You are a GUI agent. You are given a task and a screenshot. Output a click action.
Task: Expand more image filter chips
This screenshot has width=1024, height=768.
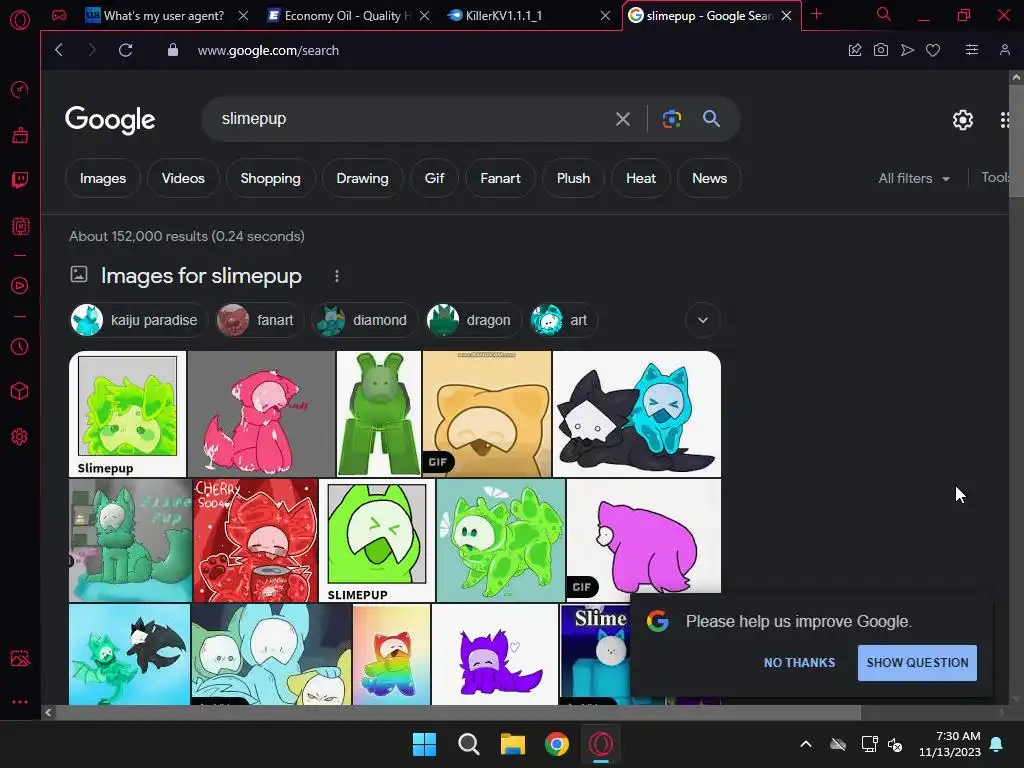pos(703,320)
